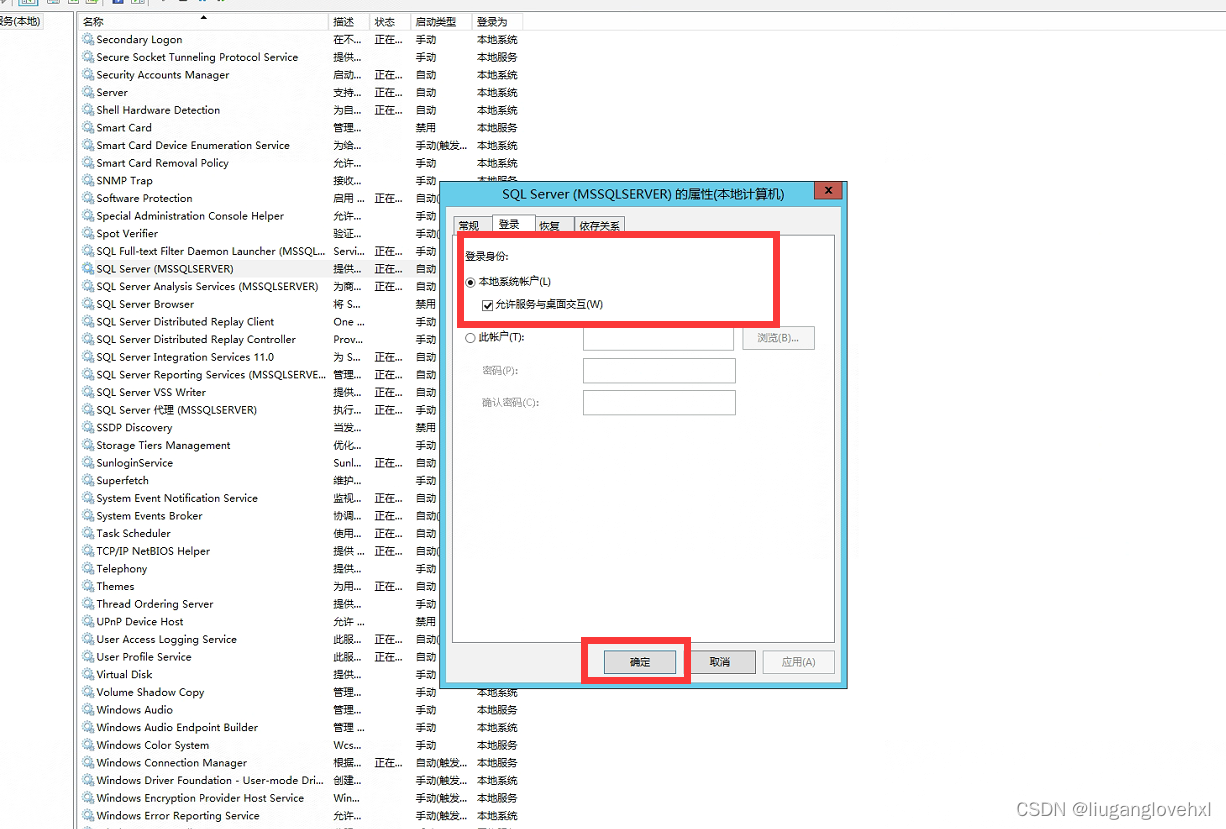Screen dimensions: 1226x829
Task: Uncheck 允许服务与桌面交互(W)
Action: click(x=485, y=303)
